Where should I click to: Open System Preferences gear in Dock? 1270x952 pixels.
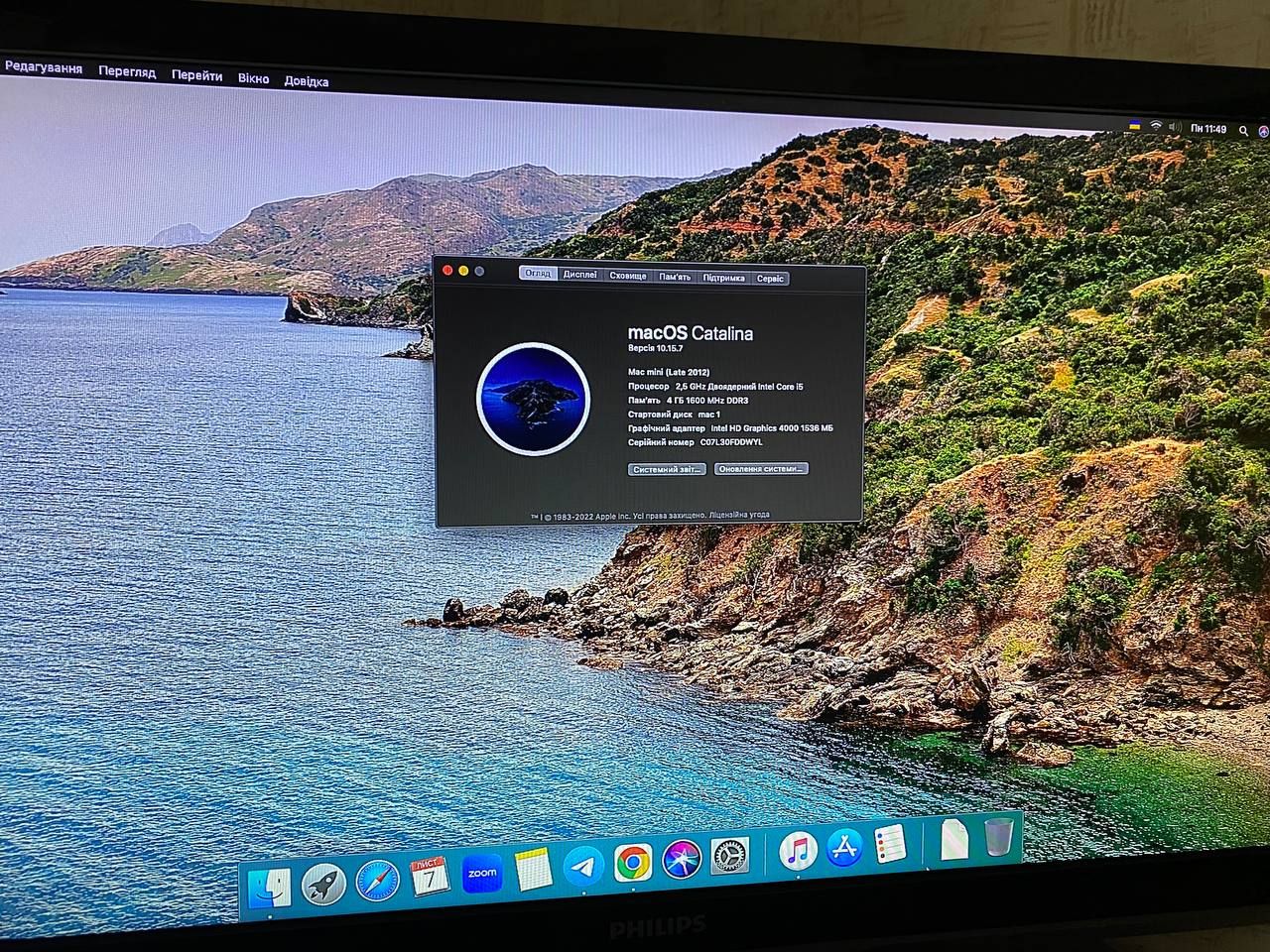coord(730,856)
